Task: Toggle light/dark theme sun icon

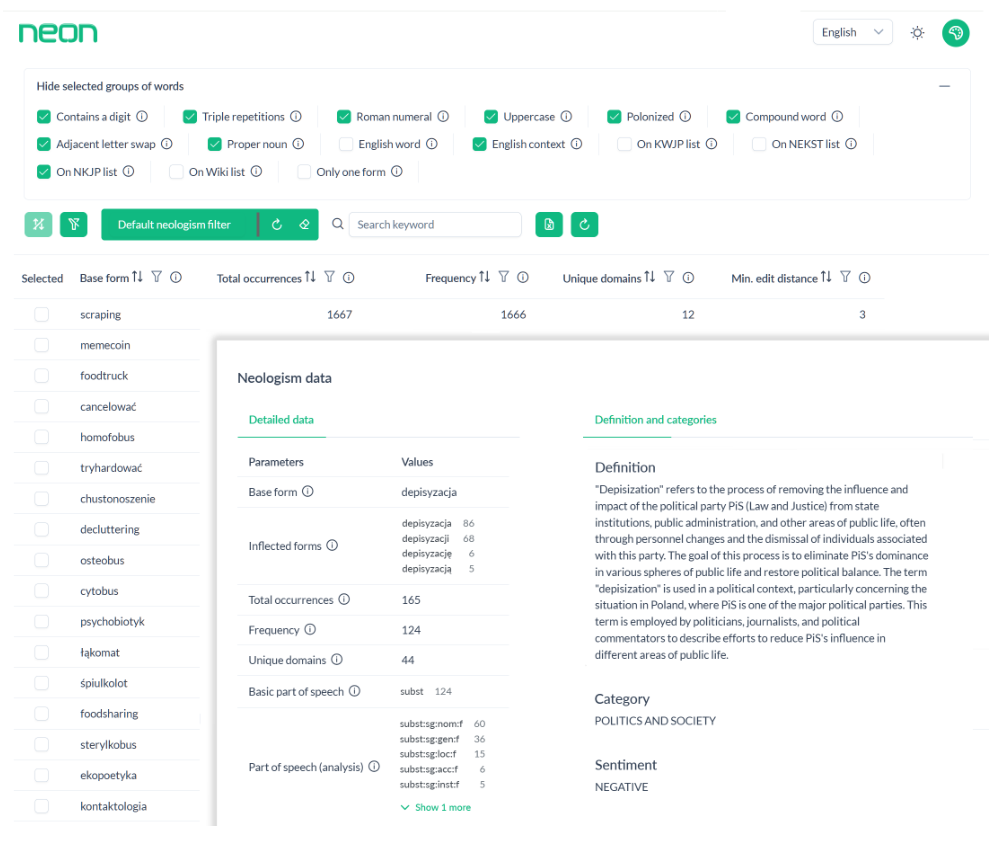Action: tap(917, 33)
